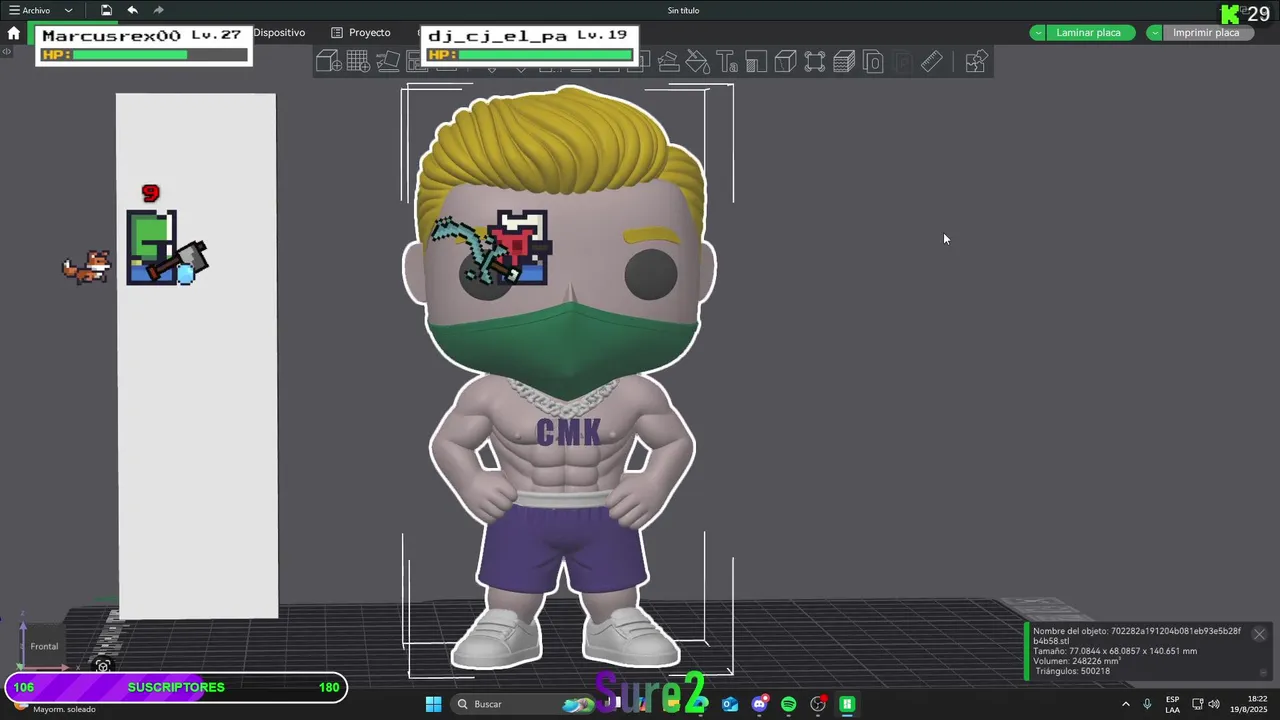Select the figure model in the viewport
This screenshot has width=1280, height=720.
565,380
